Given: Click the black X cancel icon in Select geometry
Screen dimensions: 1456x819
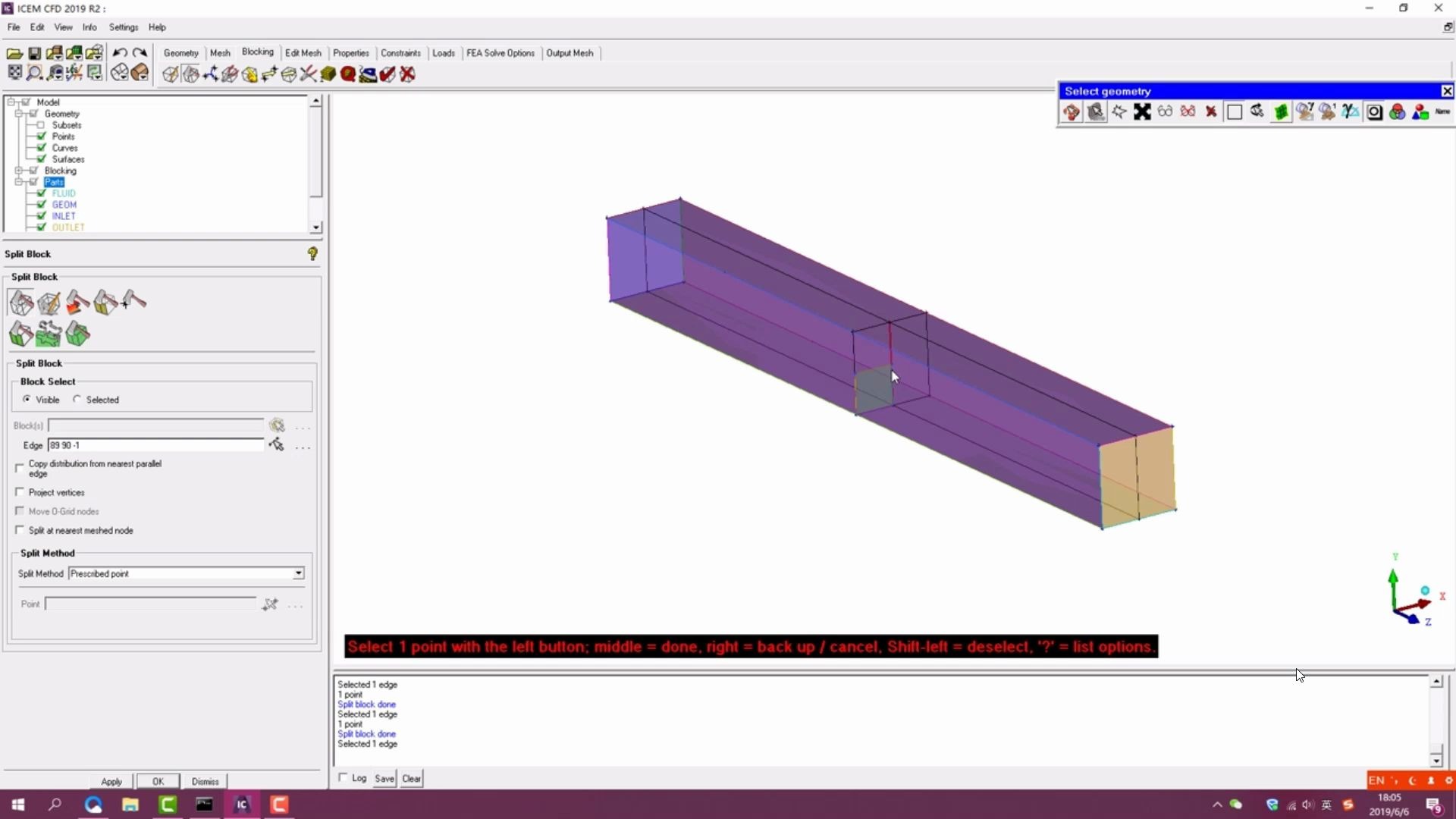Looking at the screenshot, I should 1142,112.
